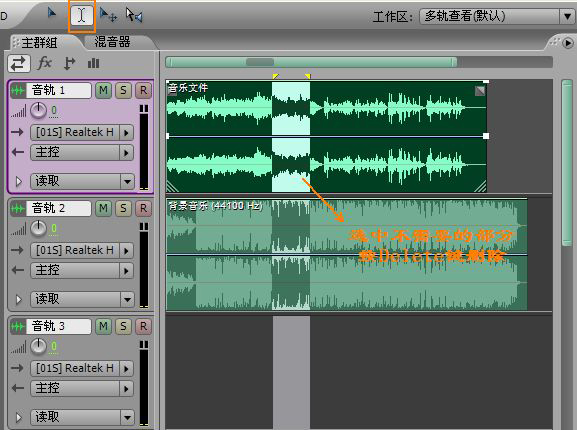
Task: Click the 音轨 1 name field
Action: coord(59,90)
